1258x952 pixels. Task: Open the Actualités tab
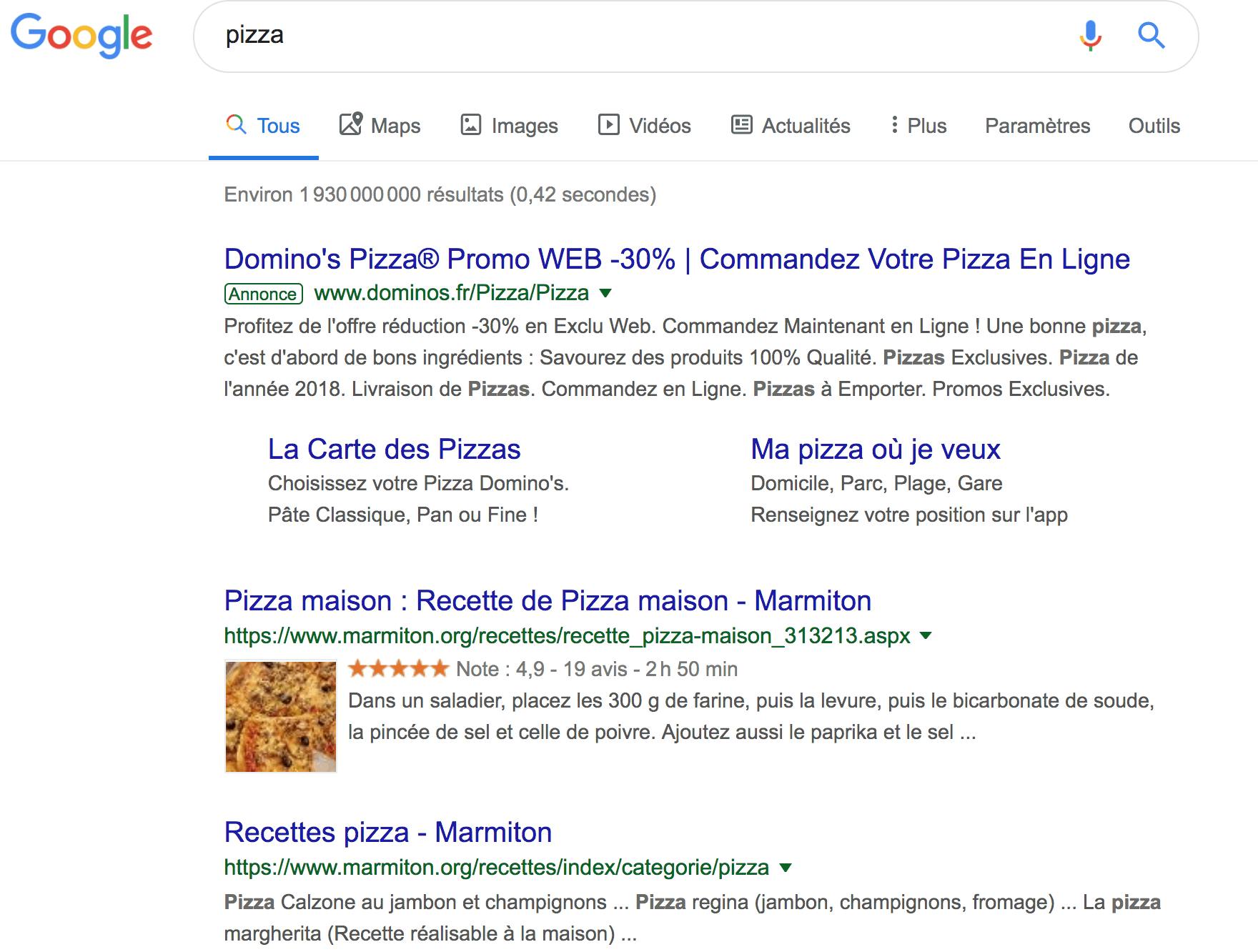[x=791, y=126]
